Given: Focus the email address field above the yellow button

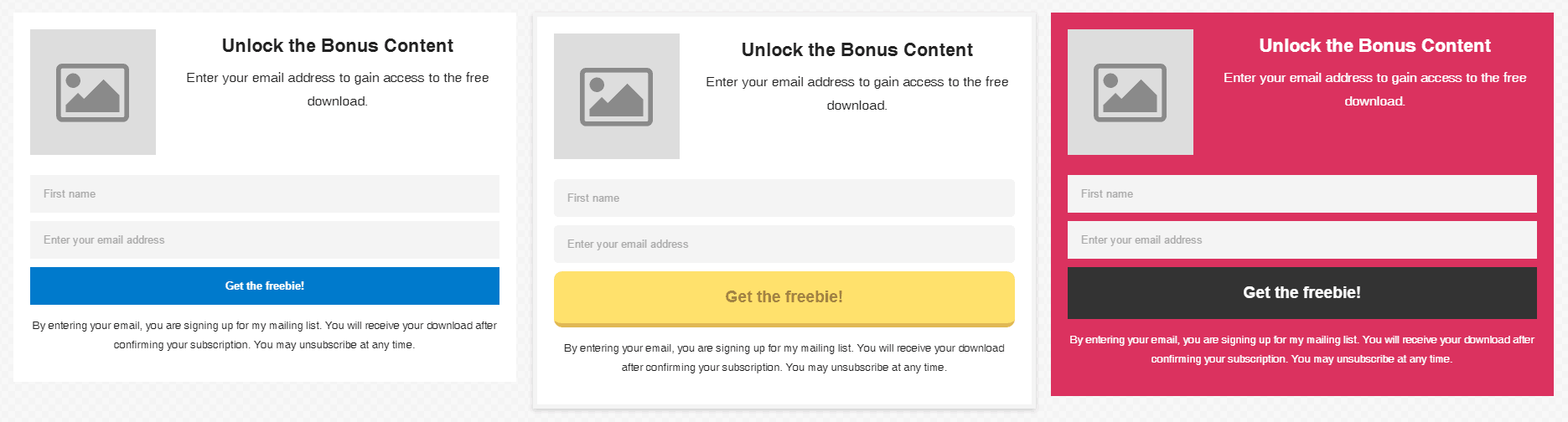Looking at the screenshot, I should point(784,244).
